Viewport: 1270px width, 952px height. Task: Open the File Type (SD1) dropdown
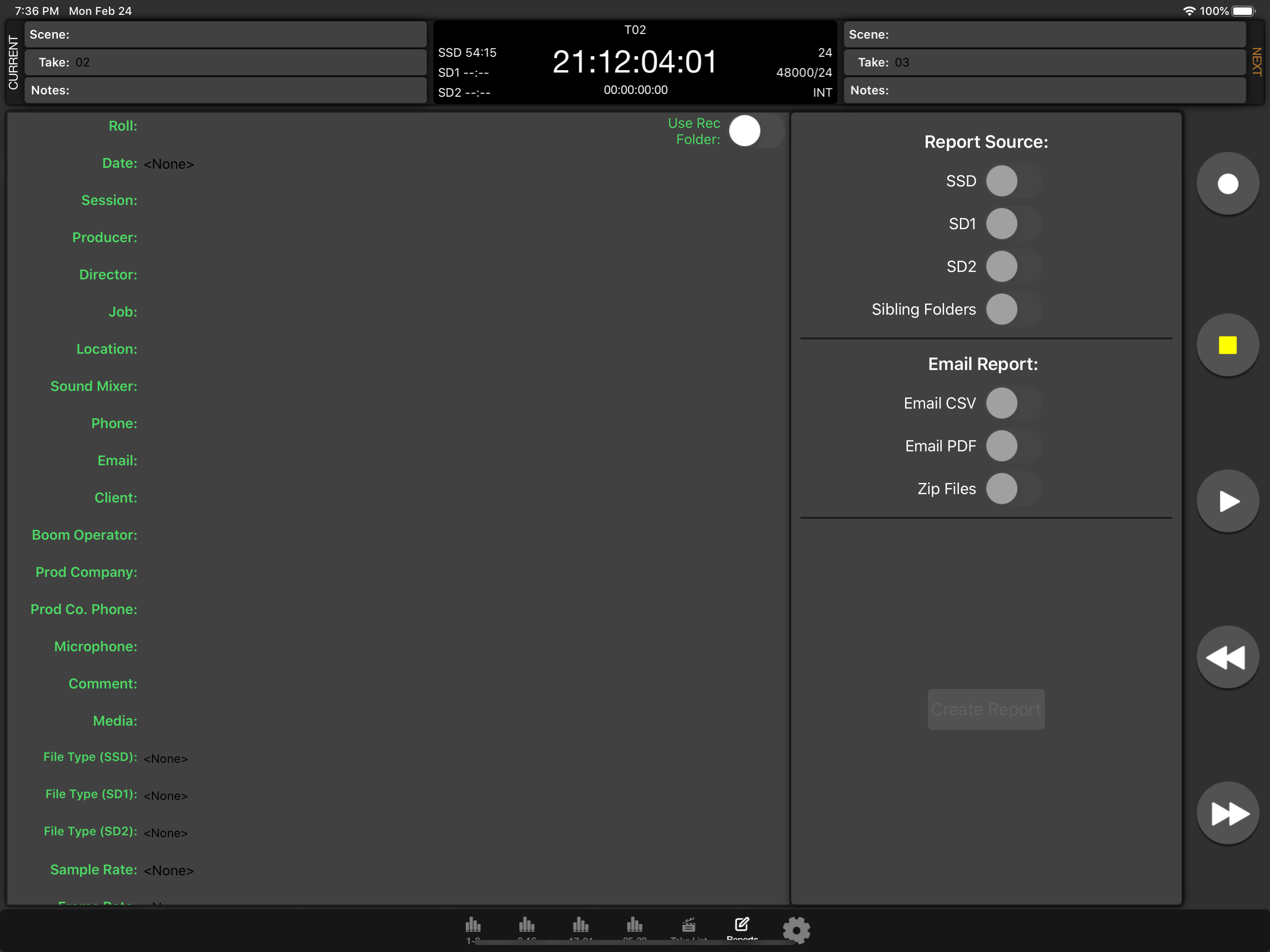pyautogui.click(x=166, y=796)
